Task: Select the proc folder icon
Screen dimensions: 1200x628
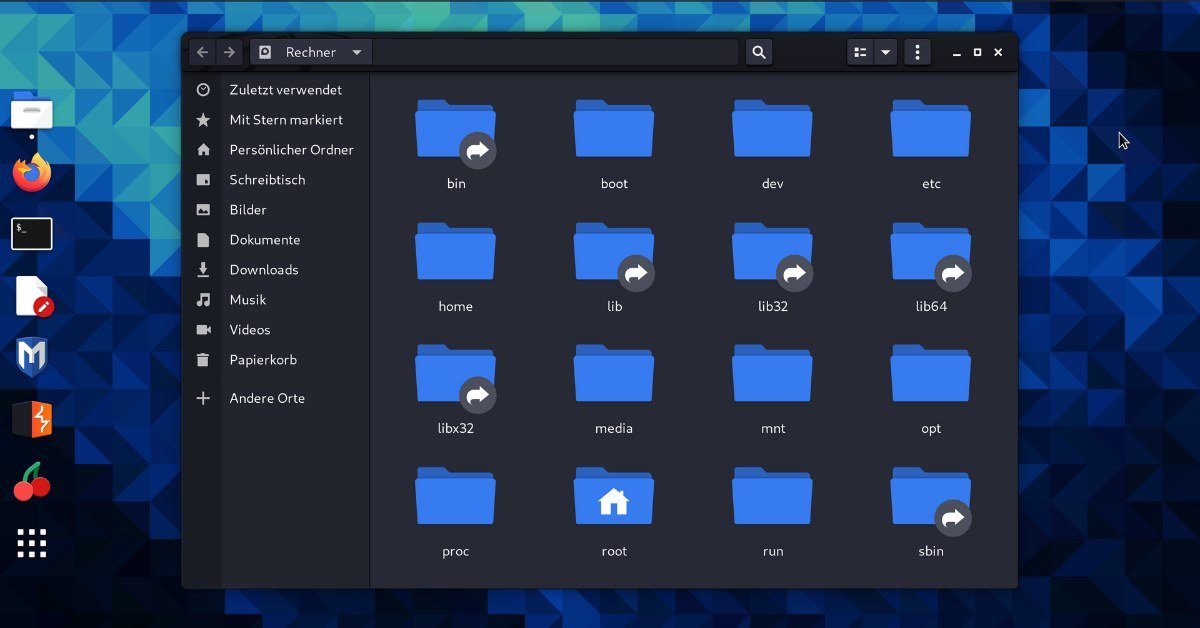Action: pos(455,497)
